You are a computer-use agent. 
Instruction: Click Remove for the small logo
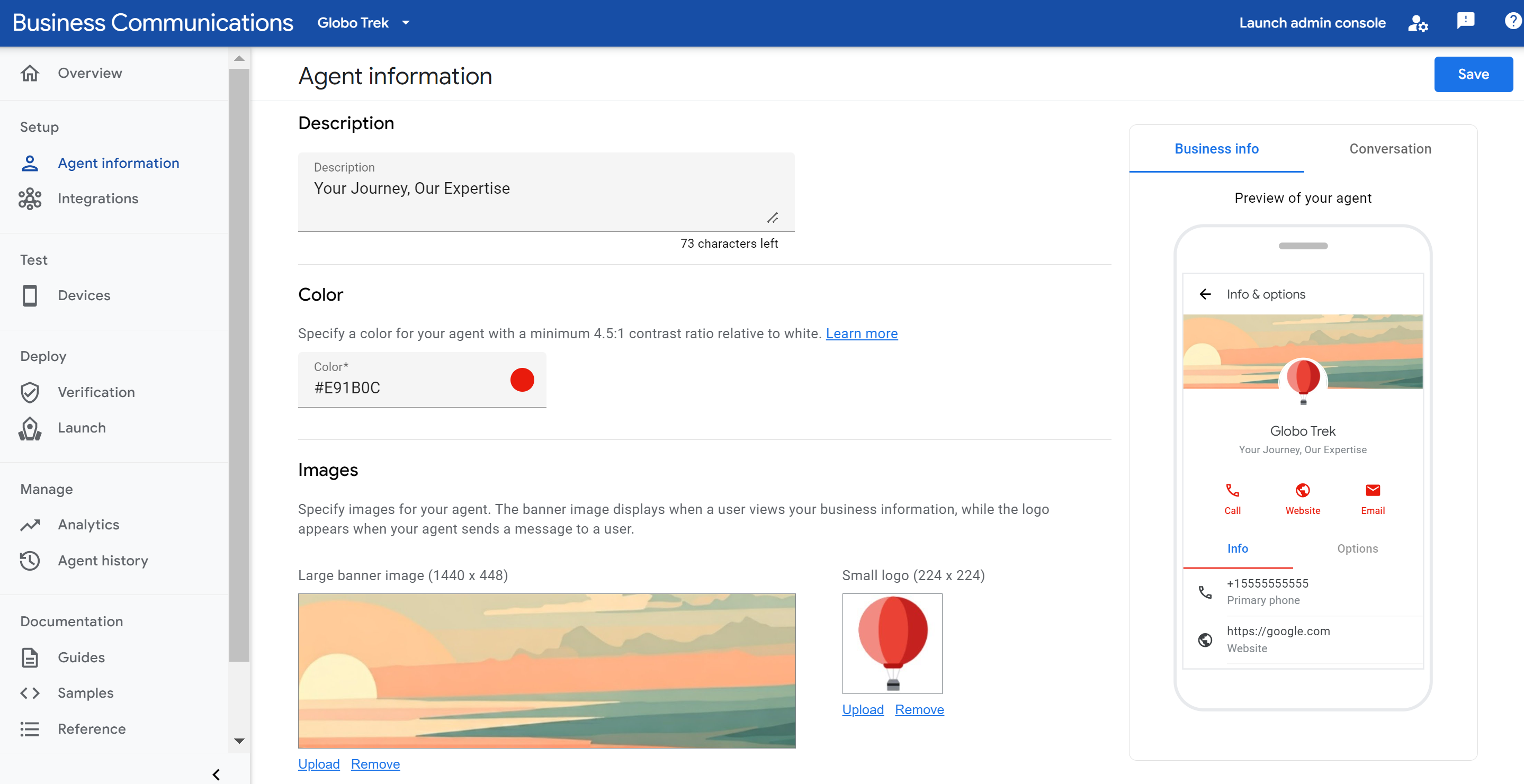919,709
